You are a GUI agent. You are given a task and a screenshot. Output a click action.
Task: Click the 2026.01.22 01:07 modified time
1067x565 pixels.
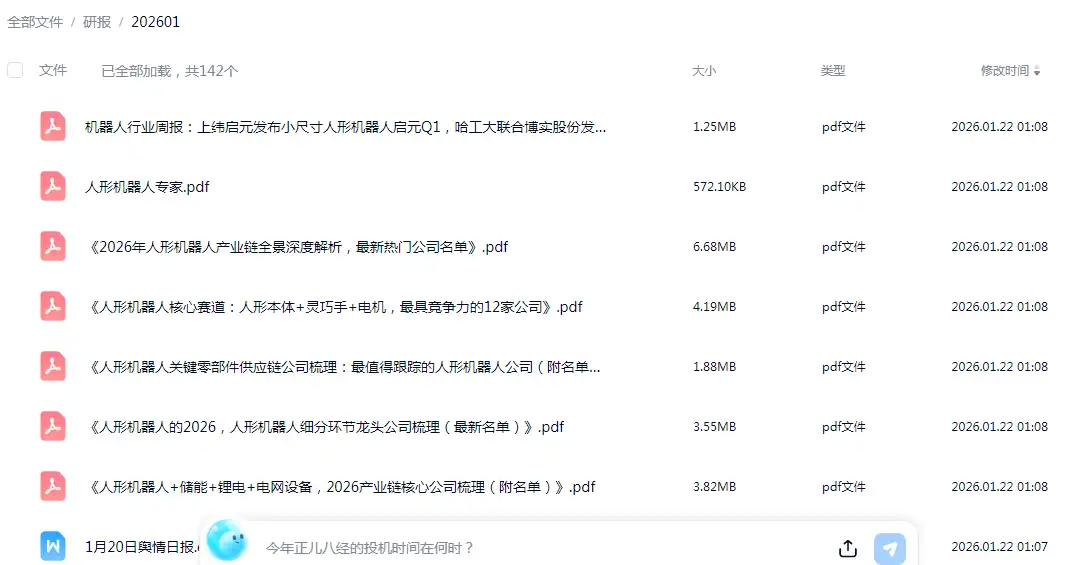click(x=999, y=547)
